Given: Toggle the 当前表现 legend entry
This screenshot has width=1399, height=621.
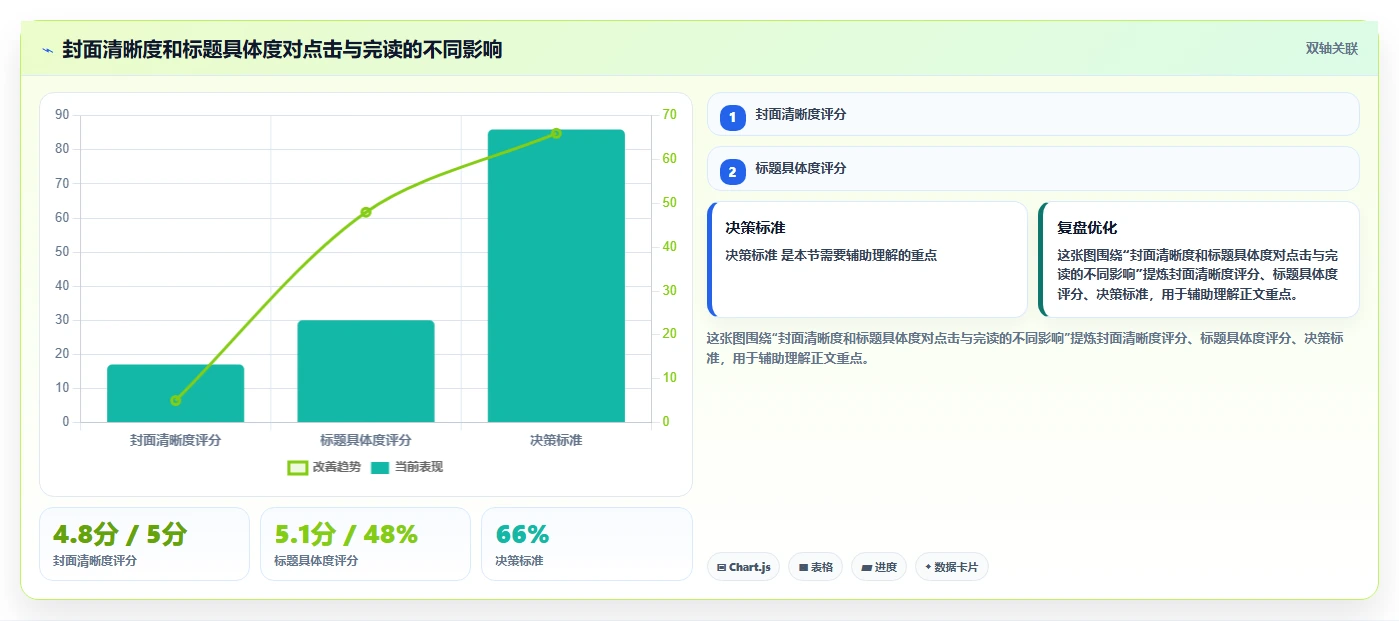Looking at the screenshot, I should 407,467.
